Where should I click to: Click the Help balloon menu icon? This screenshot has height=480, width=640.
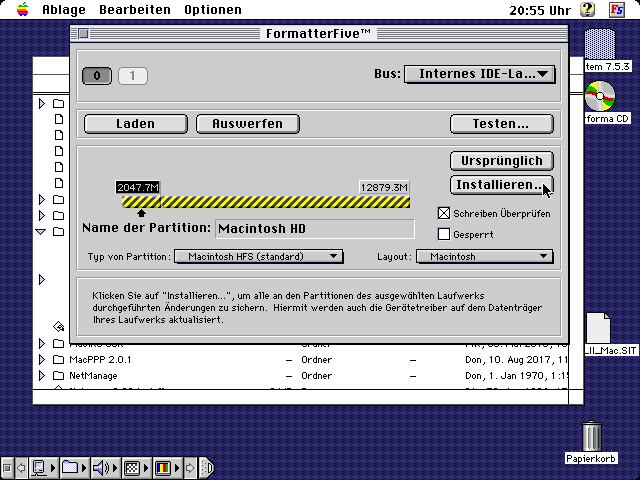pos(589,10)
